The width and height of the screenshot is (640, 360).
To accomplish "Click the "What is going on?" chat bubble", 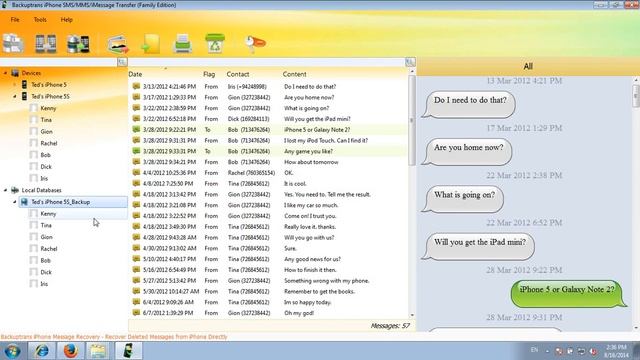I will [x=463, y=198].
